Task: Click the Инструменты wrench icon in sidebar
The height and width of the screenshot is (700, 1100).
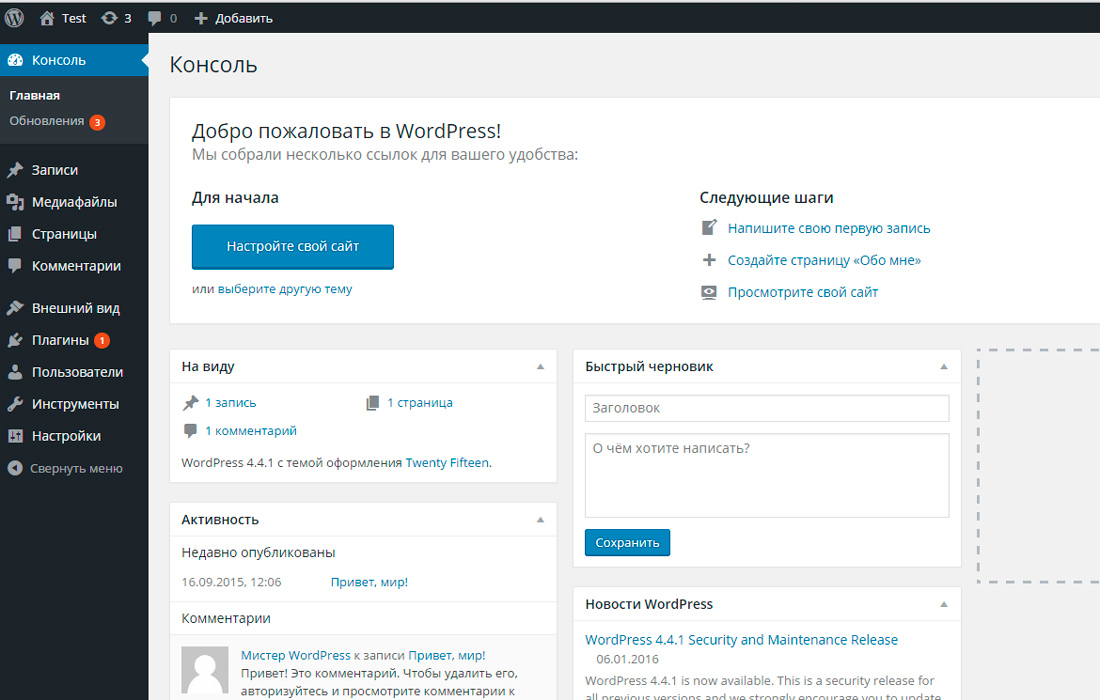Action: pyautogui.click(x=15, y=404)
